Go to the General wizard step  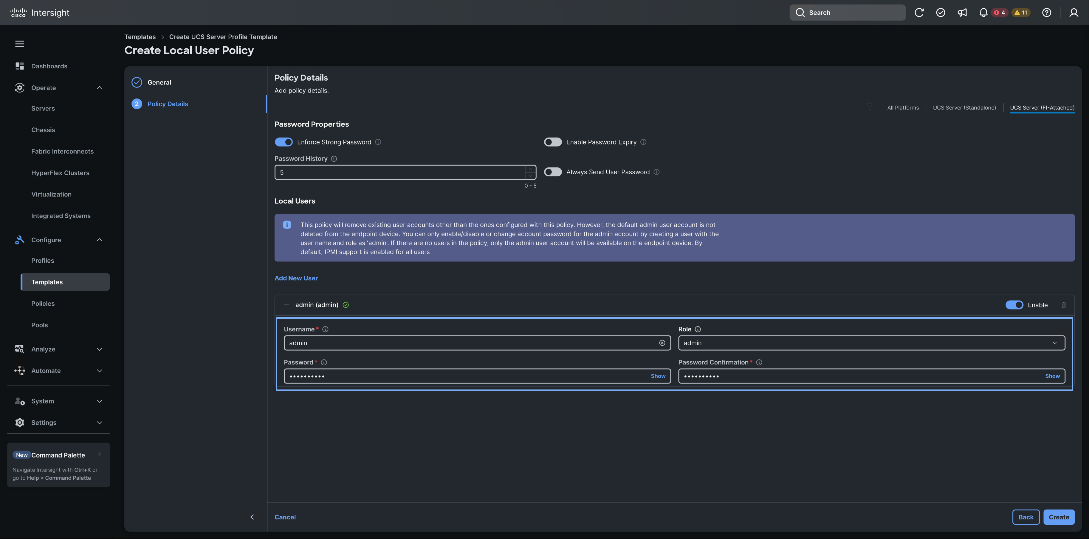159,82
